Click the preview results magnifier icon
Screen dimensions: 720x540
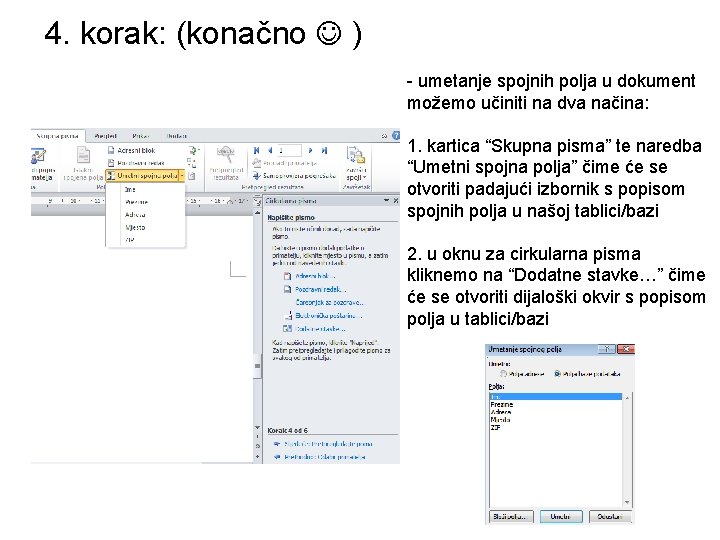coord(225,155)
